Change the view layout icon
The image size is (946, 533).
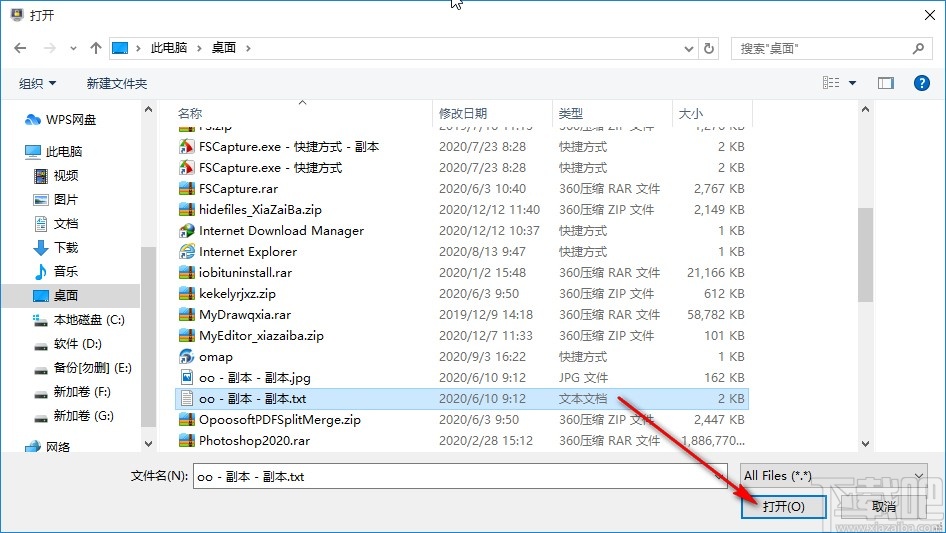[831, 83]
